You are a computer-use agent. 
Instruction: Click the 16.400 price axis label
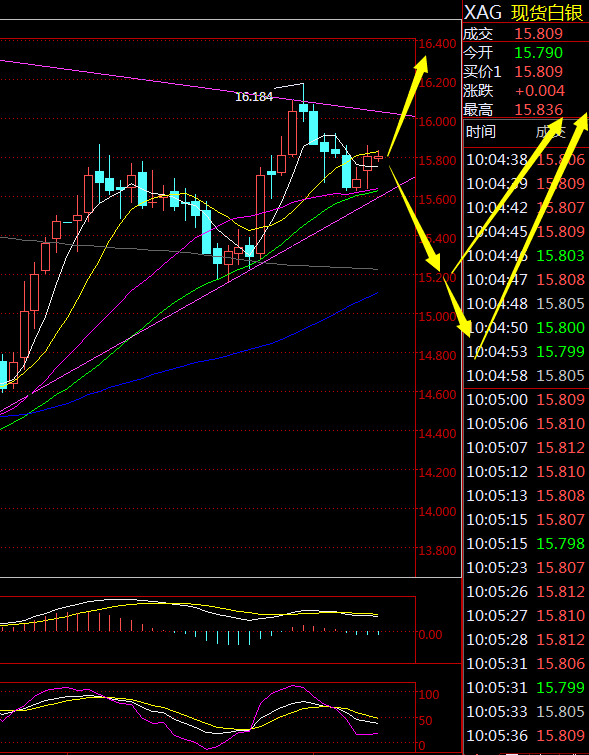tap(437, 44)
